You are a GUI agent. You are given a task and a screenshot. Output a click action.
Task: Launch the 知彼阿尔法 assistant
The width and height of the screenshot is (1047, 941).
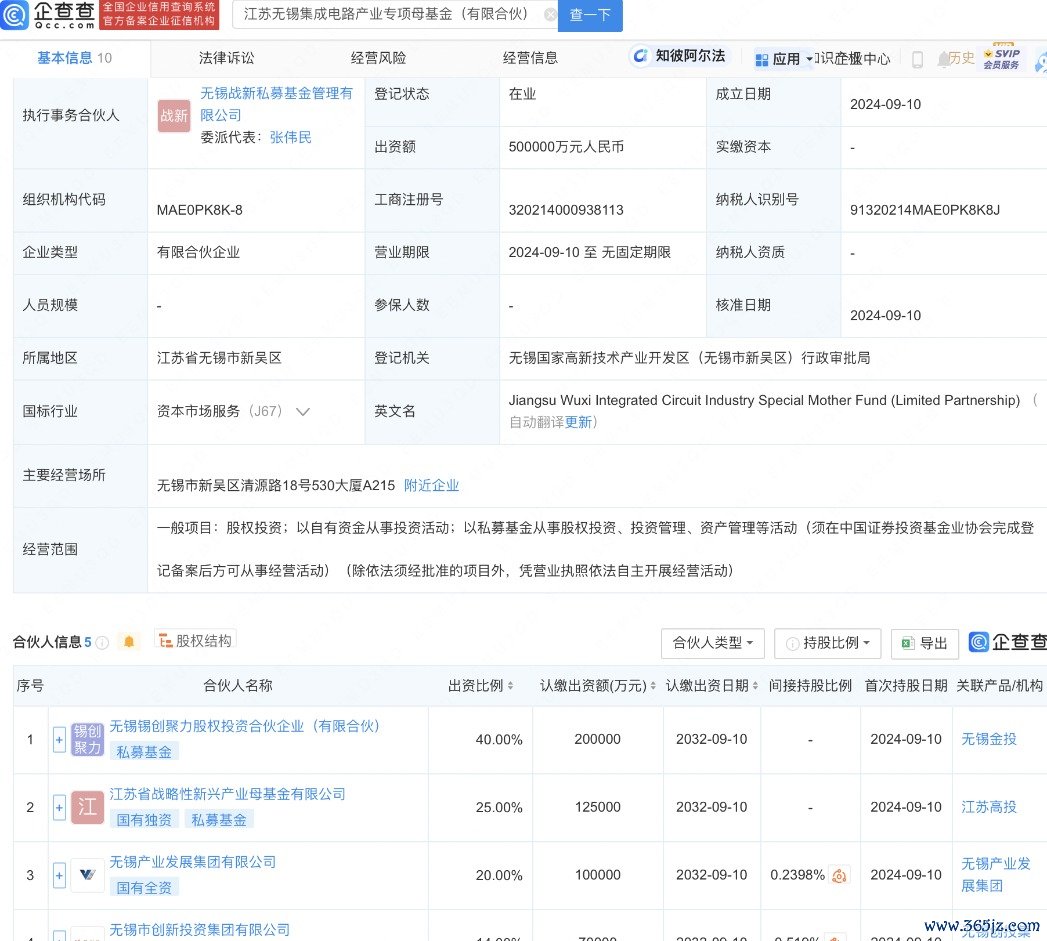pos(679,56)
